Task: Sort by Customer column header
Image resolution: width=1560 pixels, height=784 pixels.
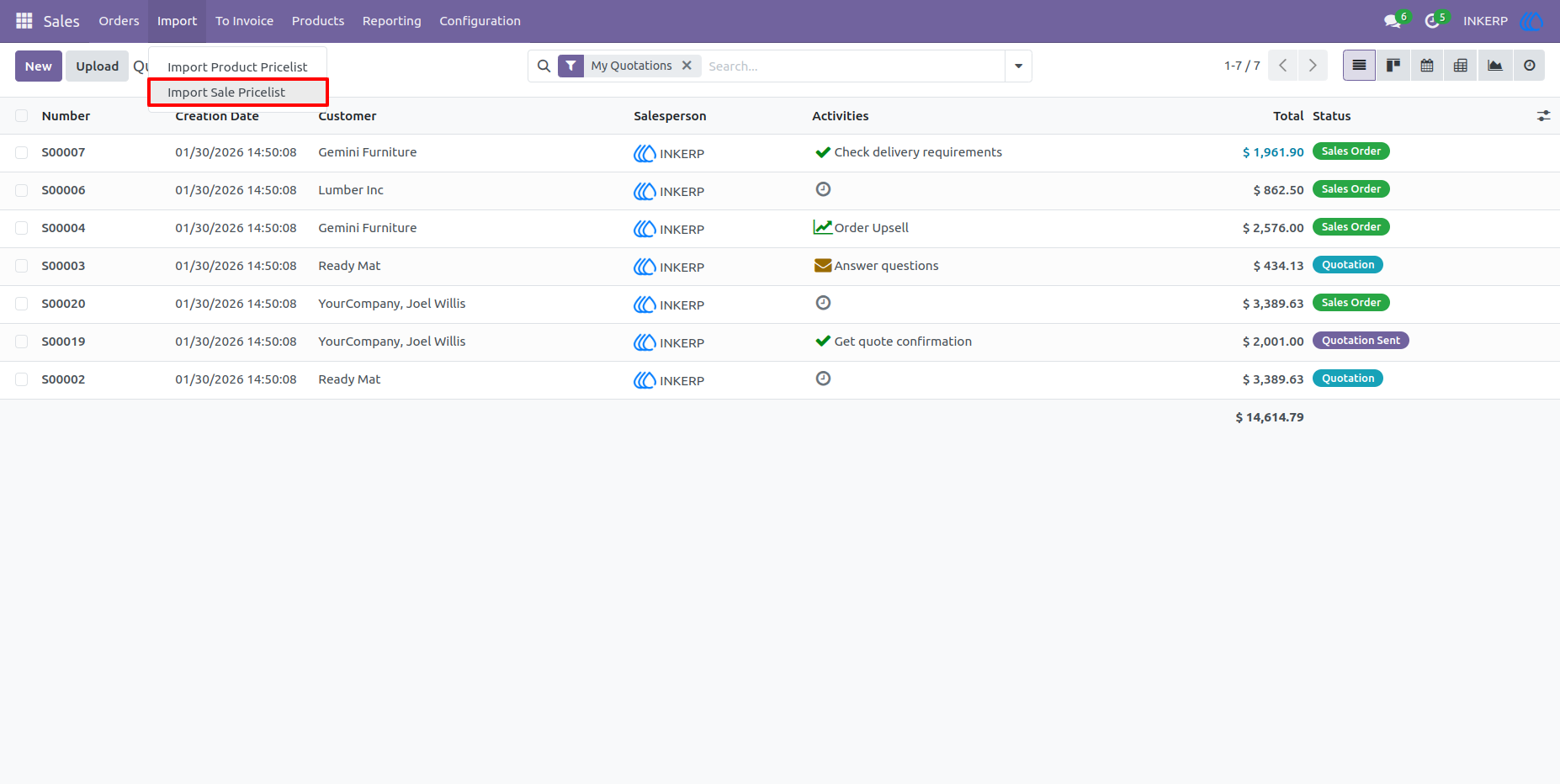Action: pos(348,116)
